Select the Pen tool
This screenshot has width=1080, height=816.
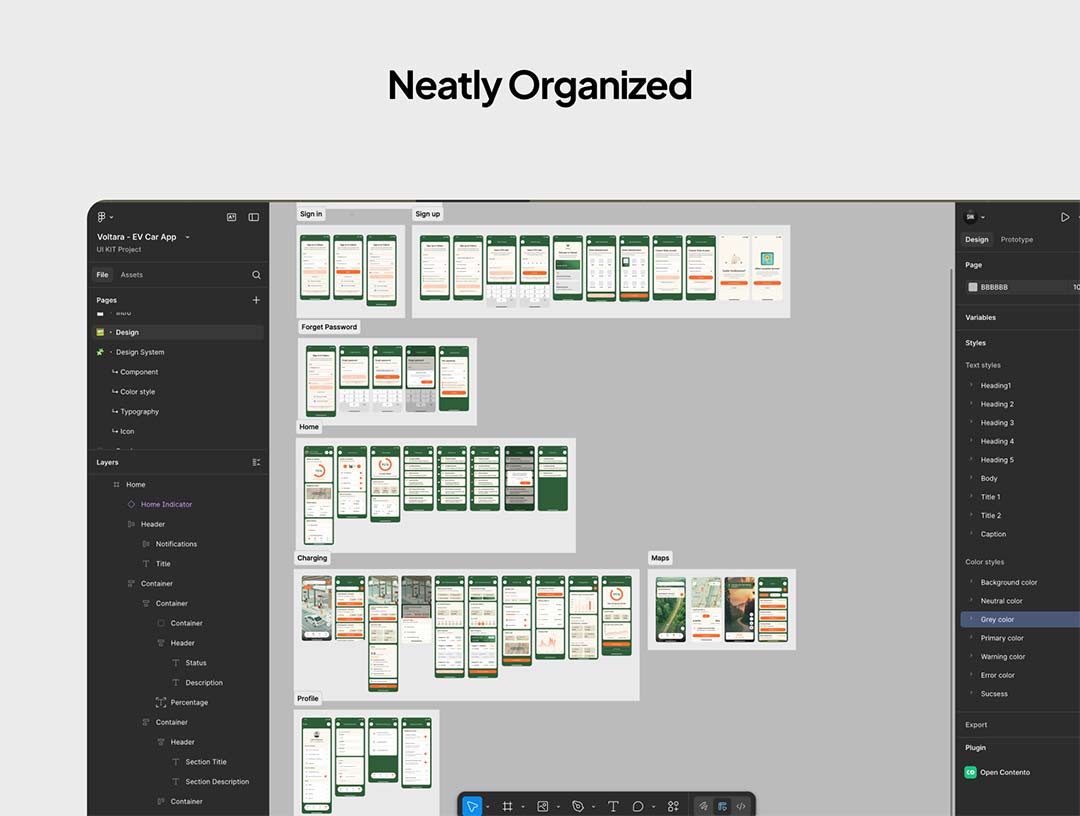click(578, 806)
